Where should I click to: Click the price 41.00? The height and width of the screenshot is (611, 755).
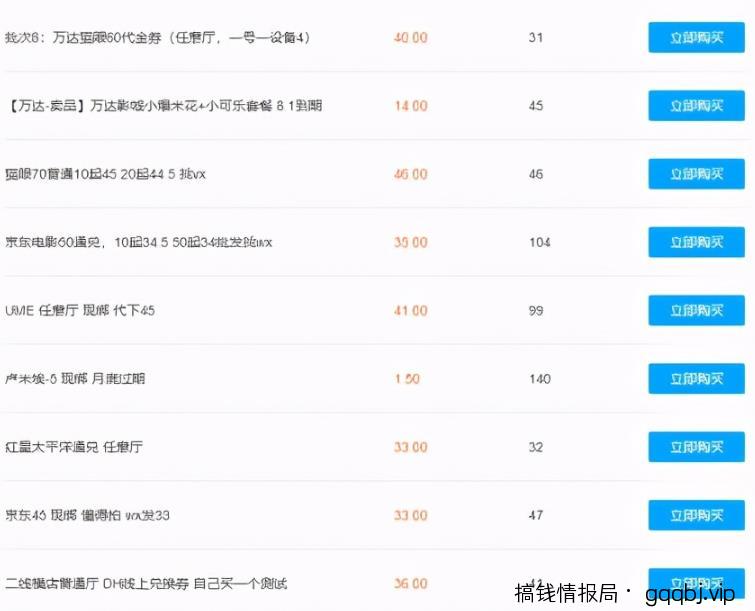point(411,311)
